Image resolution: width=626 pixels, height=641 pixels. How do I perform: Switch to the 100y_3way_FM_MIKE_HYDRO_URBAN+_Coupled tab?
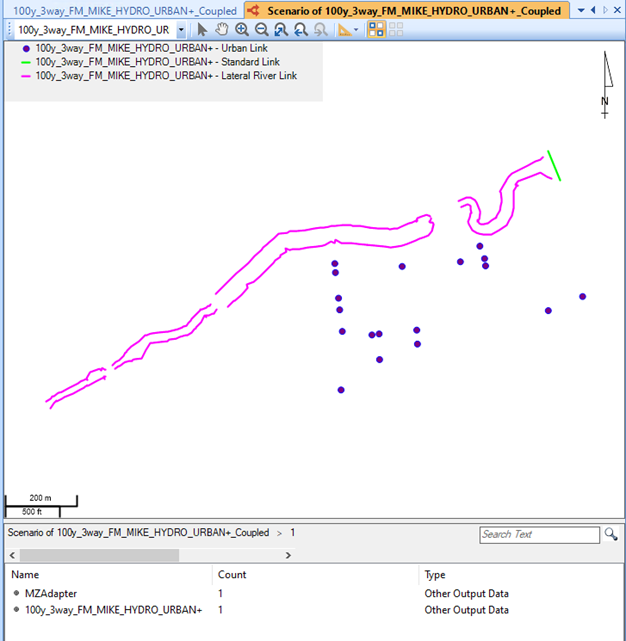[x=125, y=11]
